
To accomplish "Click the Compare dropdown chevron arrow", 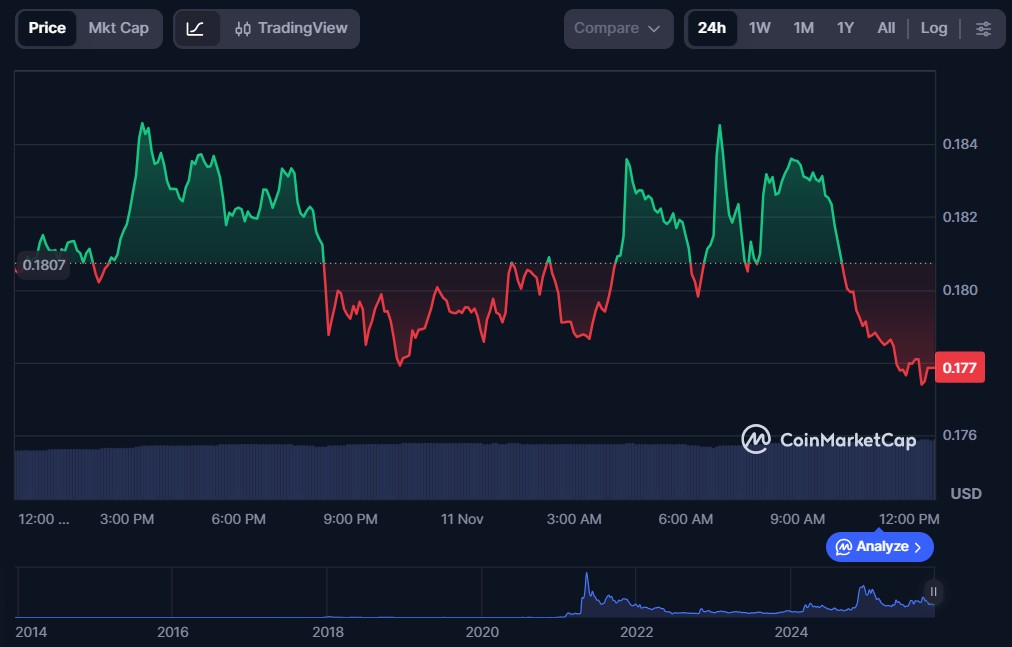I will pyautogui.click(x=654, y=29).
